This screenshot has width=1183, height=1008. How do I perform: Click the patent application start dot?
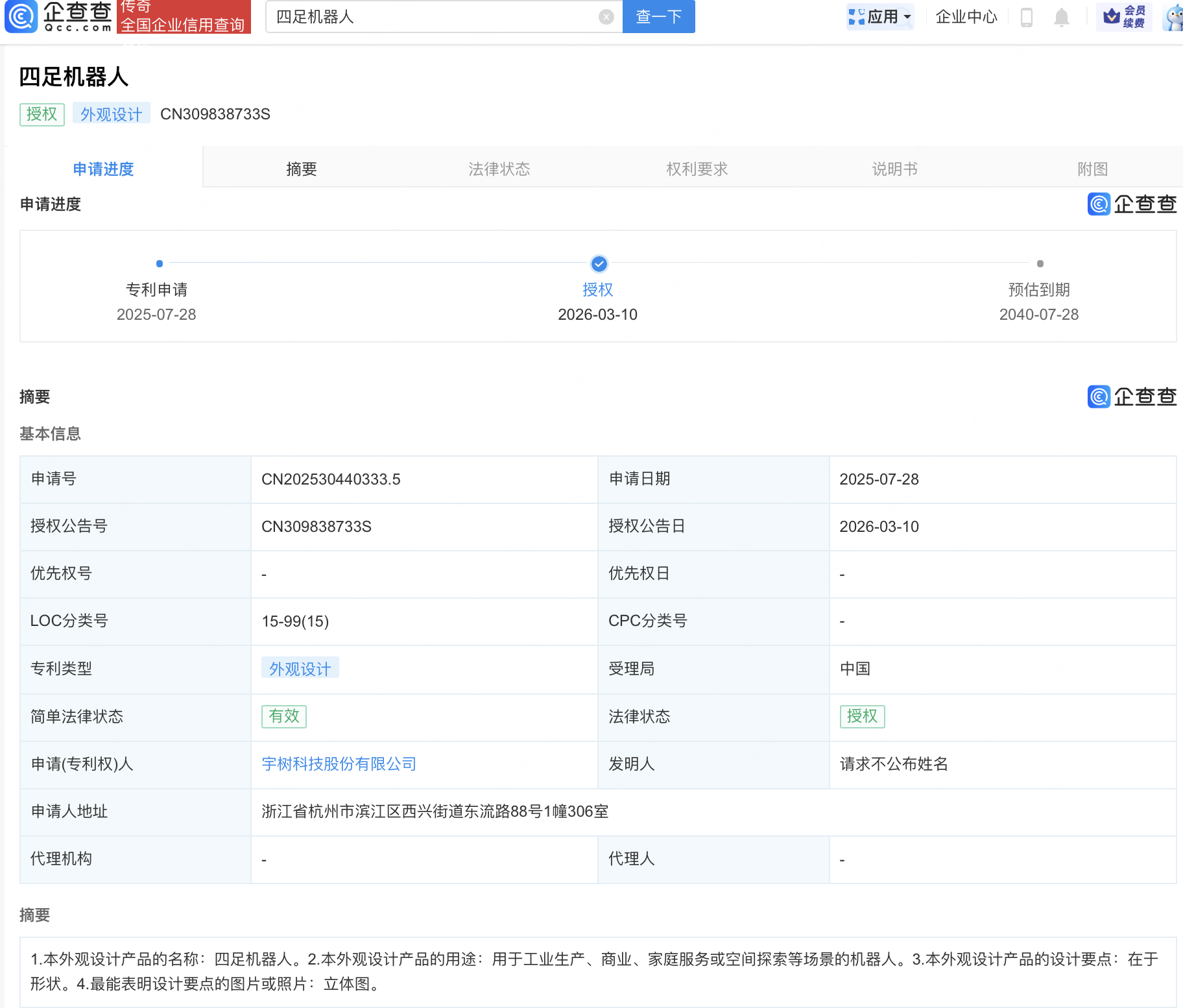point(160,264)
